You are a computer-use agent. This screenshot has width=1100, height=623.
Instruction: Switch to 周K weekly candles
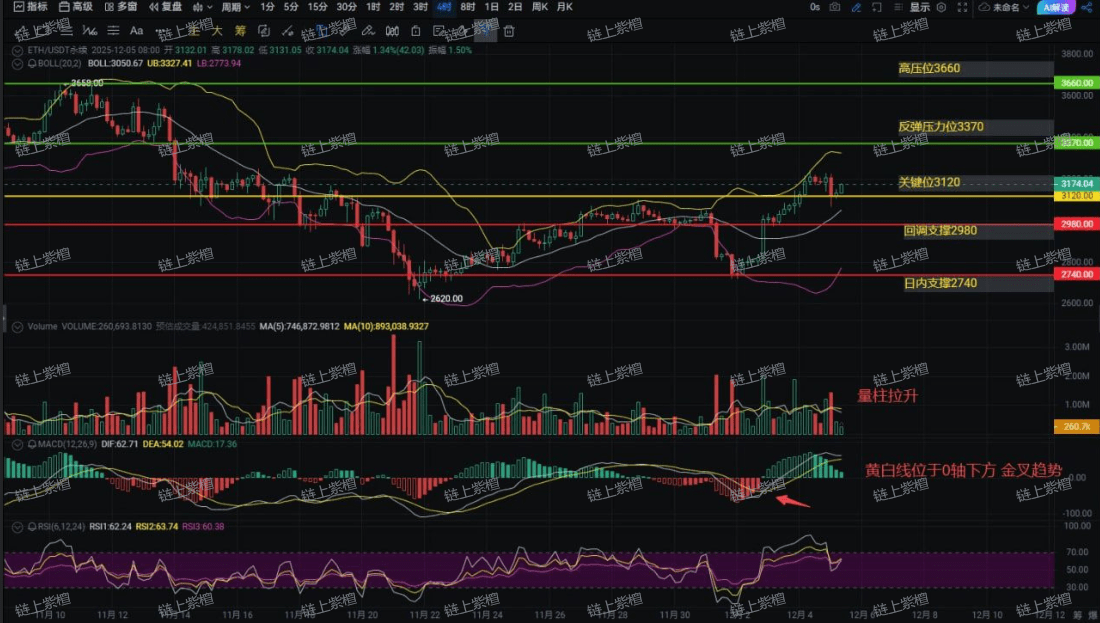pyautogui.click(x=539, y=7)
